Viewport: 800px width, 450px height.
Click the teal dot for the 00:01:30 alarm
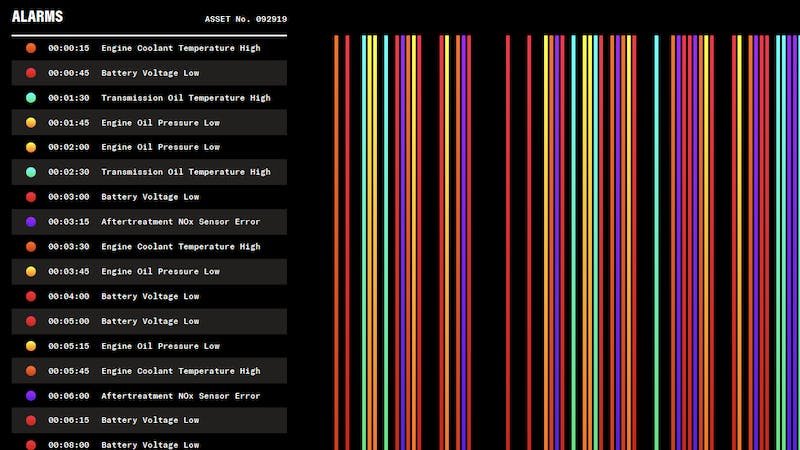click(x=31, y=98)
